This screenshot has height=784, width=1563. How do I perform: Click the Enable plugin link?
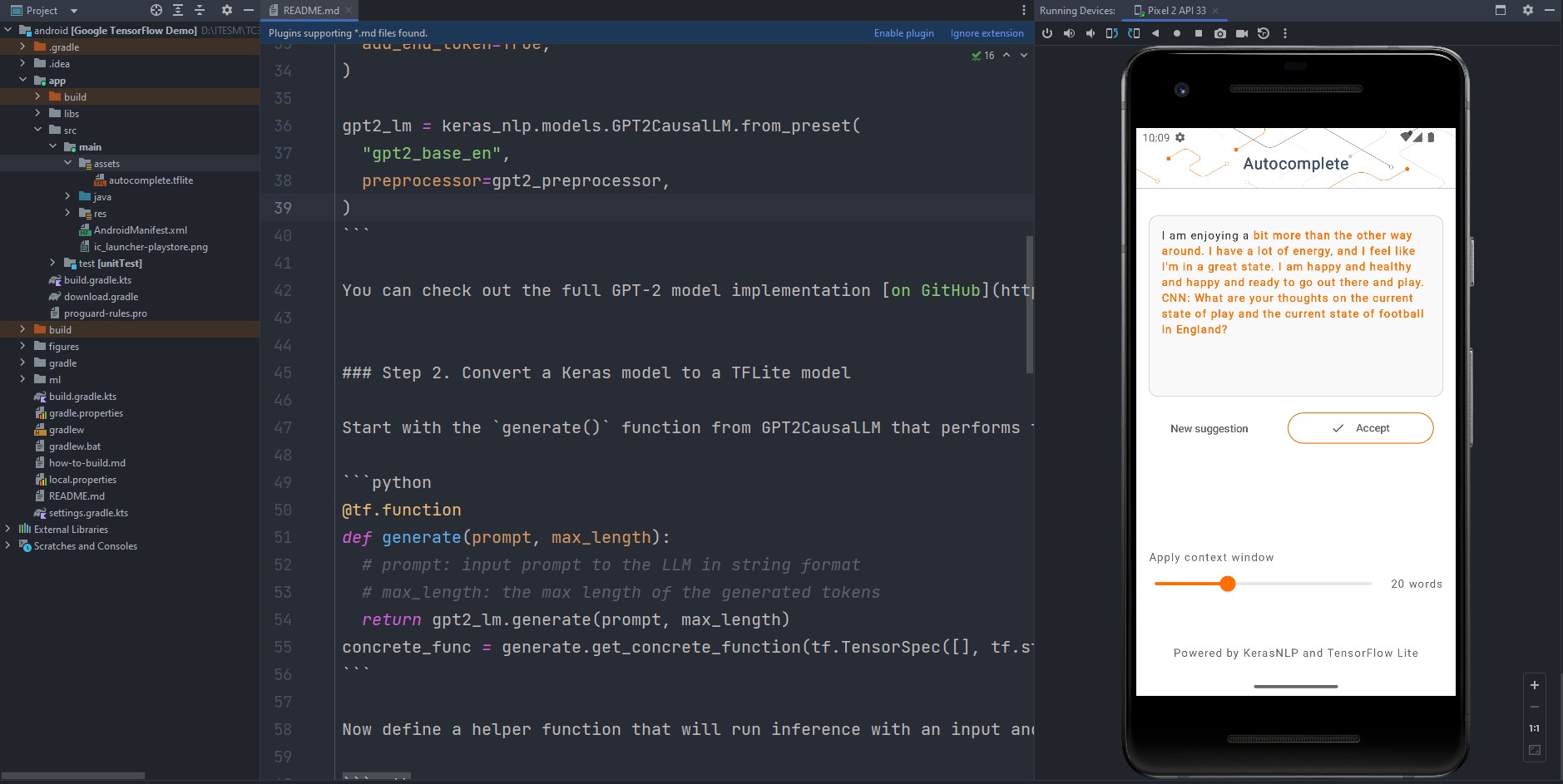[x=903, y=33]
